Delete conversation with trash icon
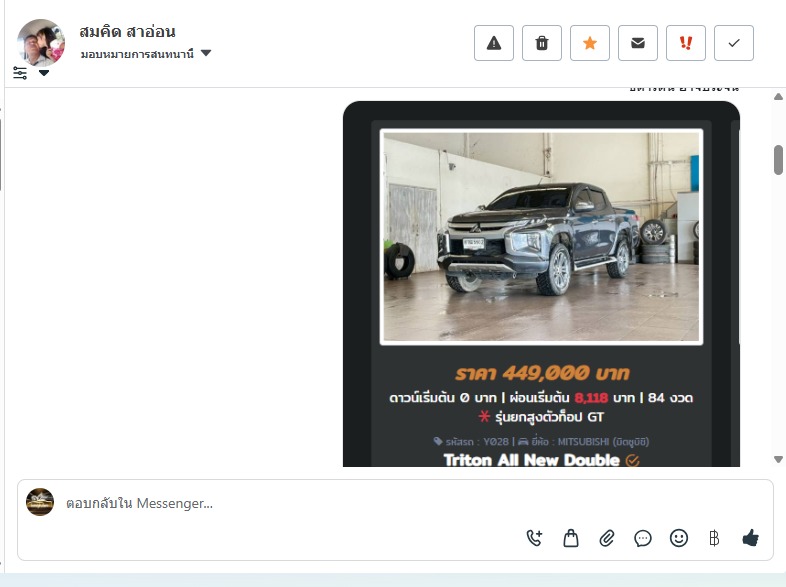This screenshot has height=587, width=786. [542, 43]
